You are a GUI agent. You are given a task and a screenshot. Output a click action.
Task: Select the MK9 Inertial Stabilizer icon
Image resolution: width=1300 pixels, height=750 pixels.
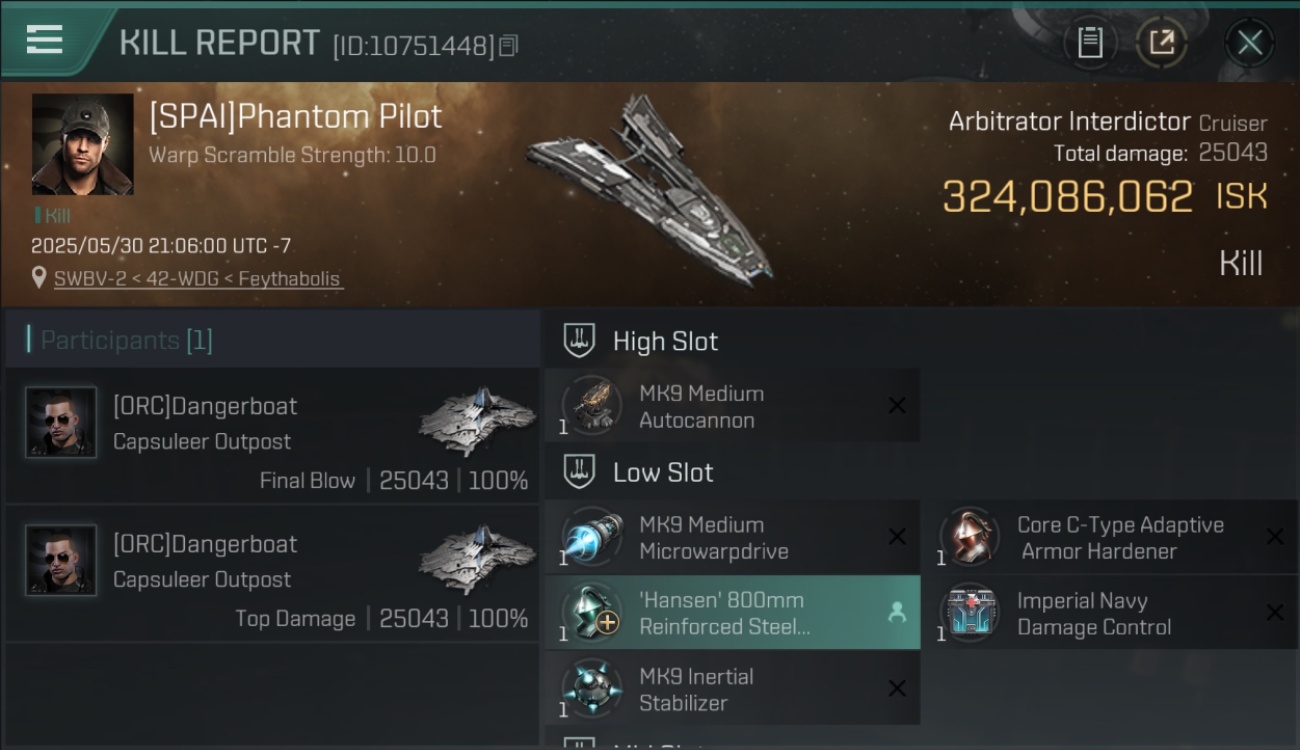tap(592, 689)
